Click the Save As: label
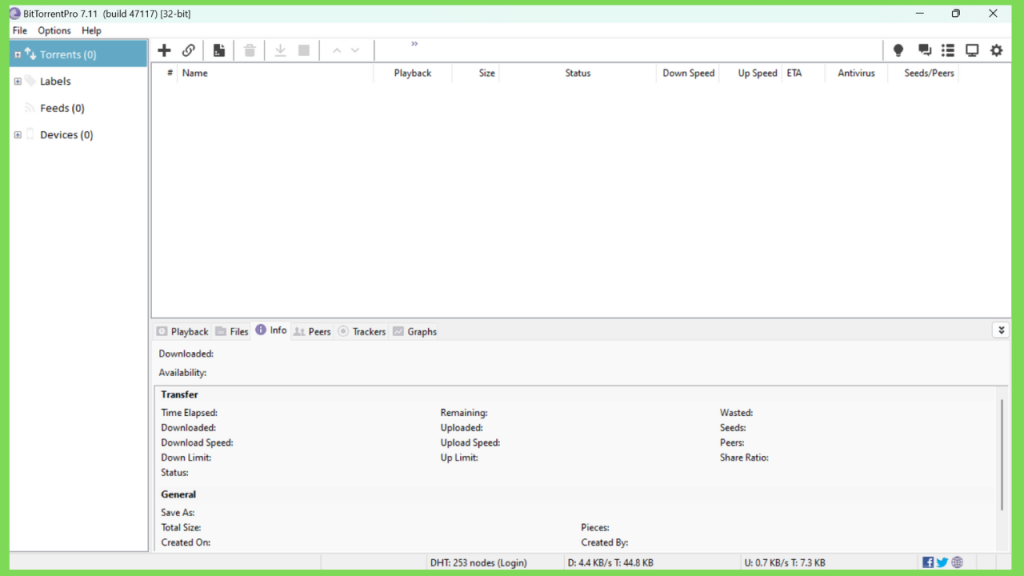 click(x=178, y=513)
